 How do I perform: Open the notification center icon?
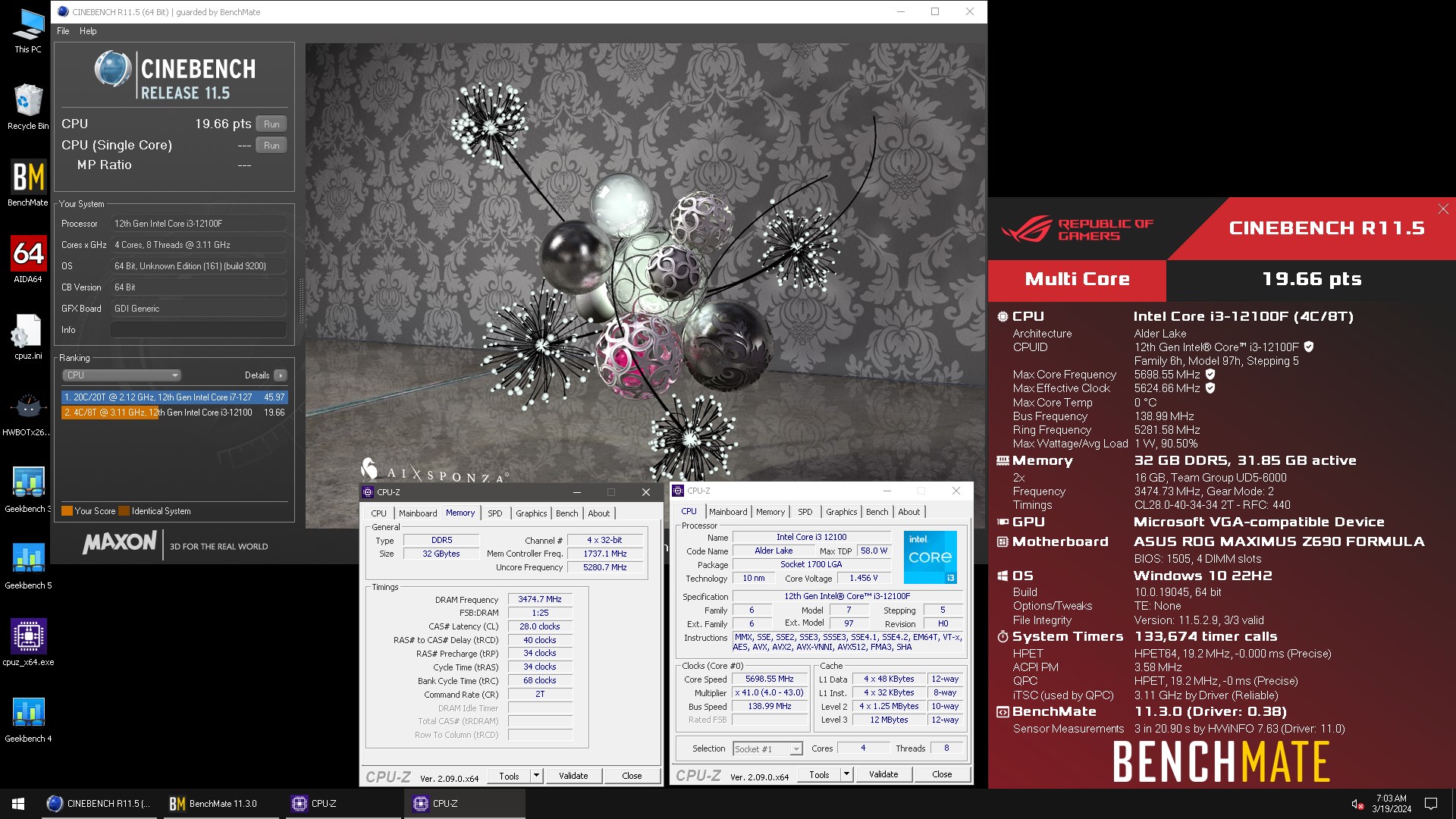(x=1431, y=803)
